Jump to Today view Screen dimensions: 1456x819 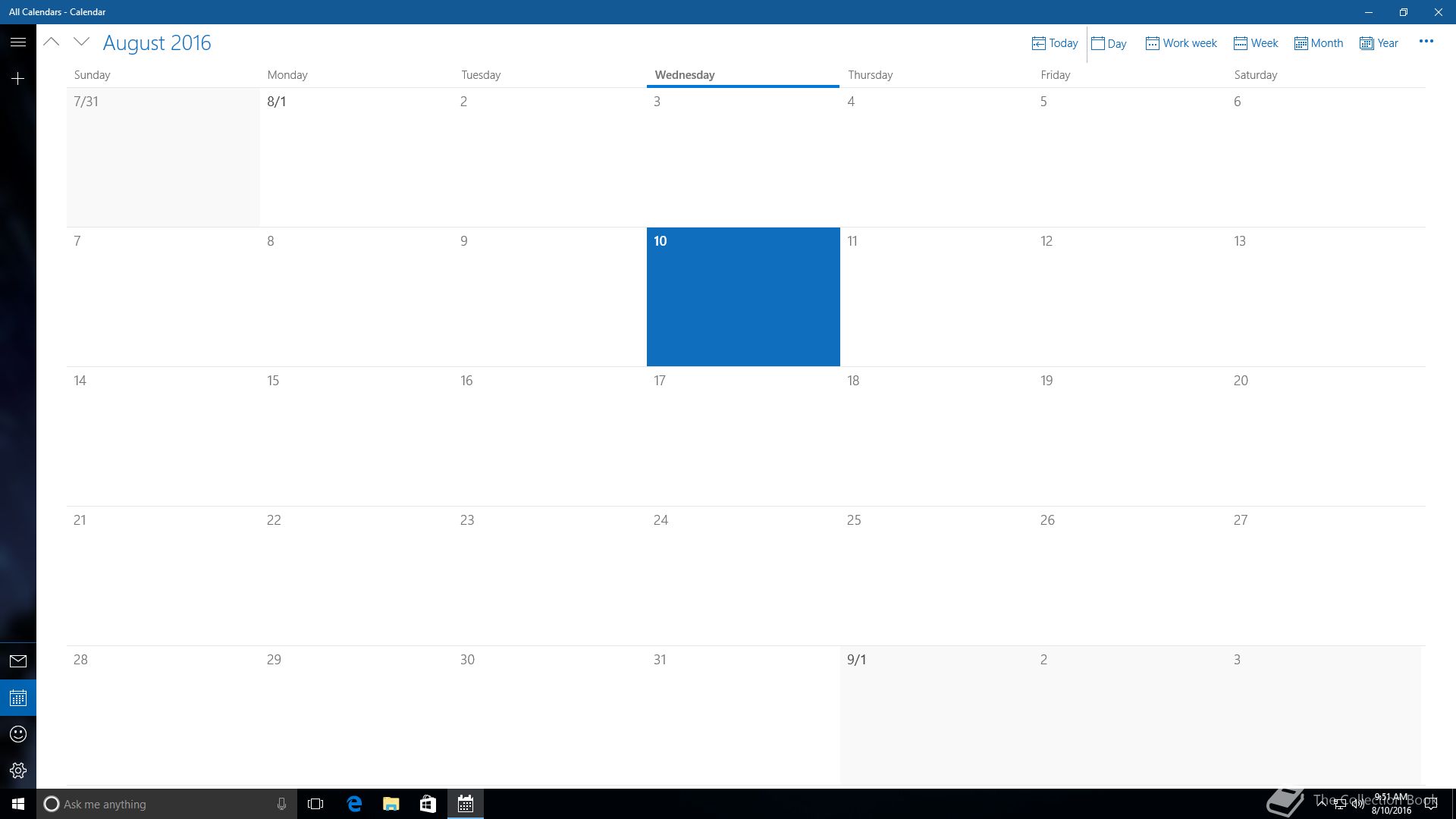tap(1055, 43)
